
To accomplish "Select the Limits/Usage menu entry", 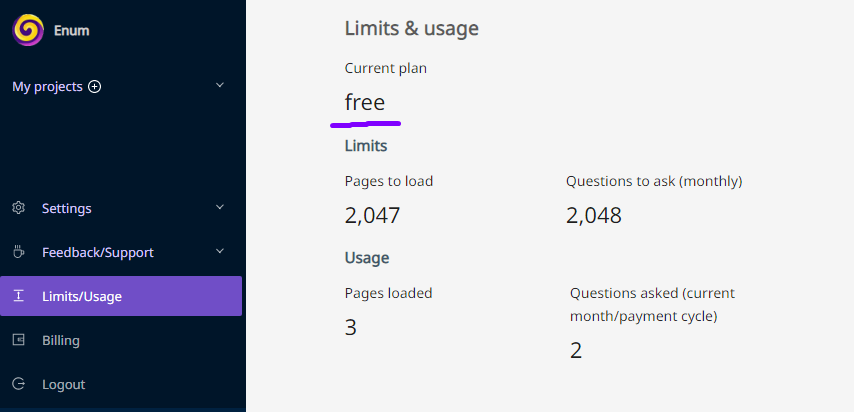I will click(121, 296).
